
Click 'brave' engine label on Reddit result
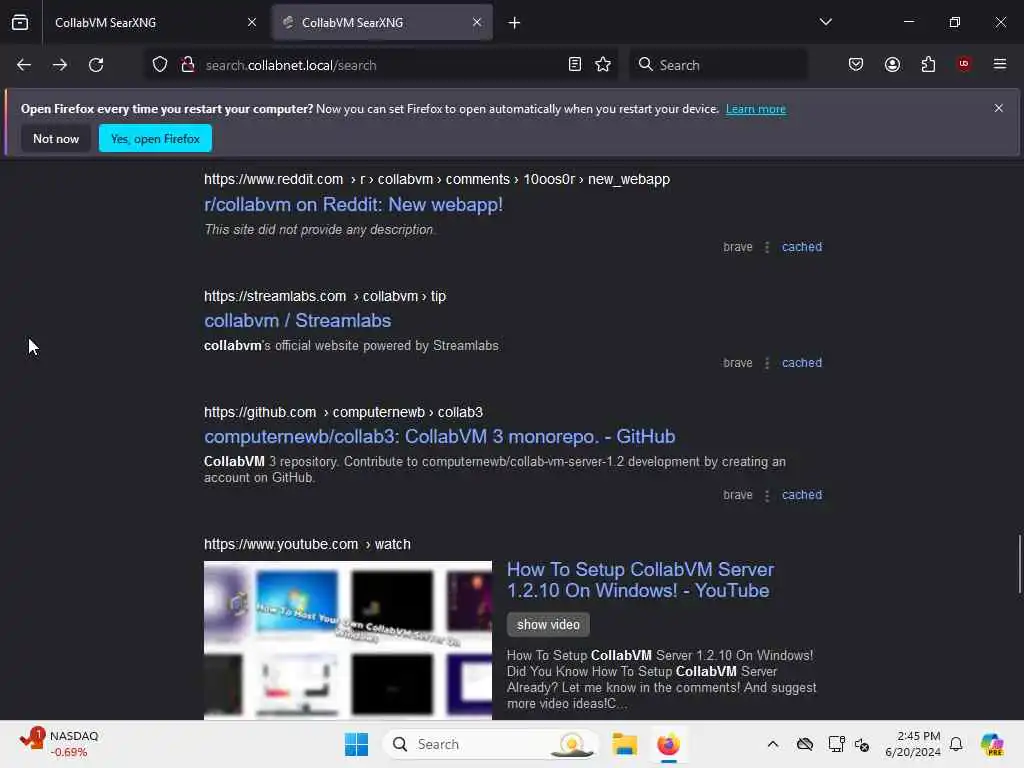[738, 247]
